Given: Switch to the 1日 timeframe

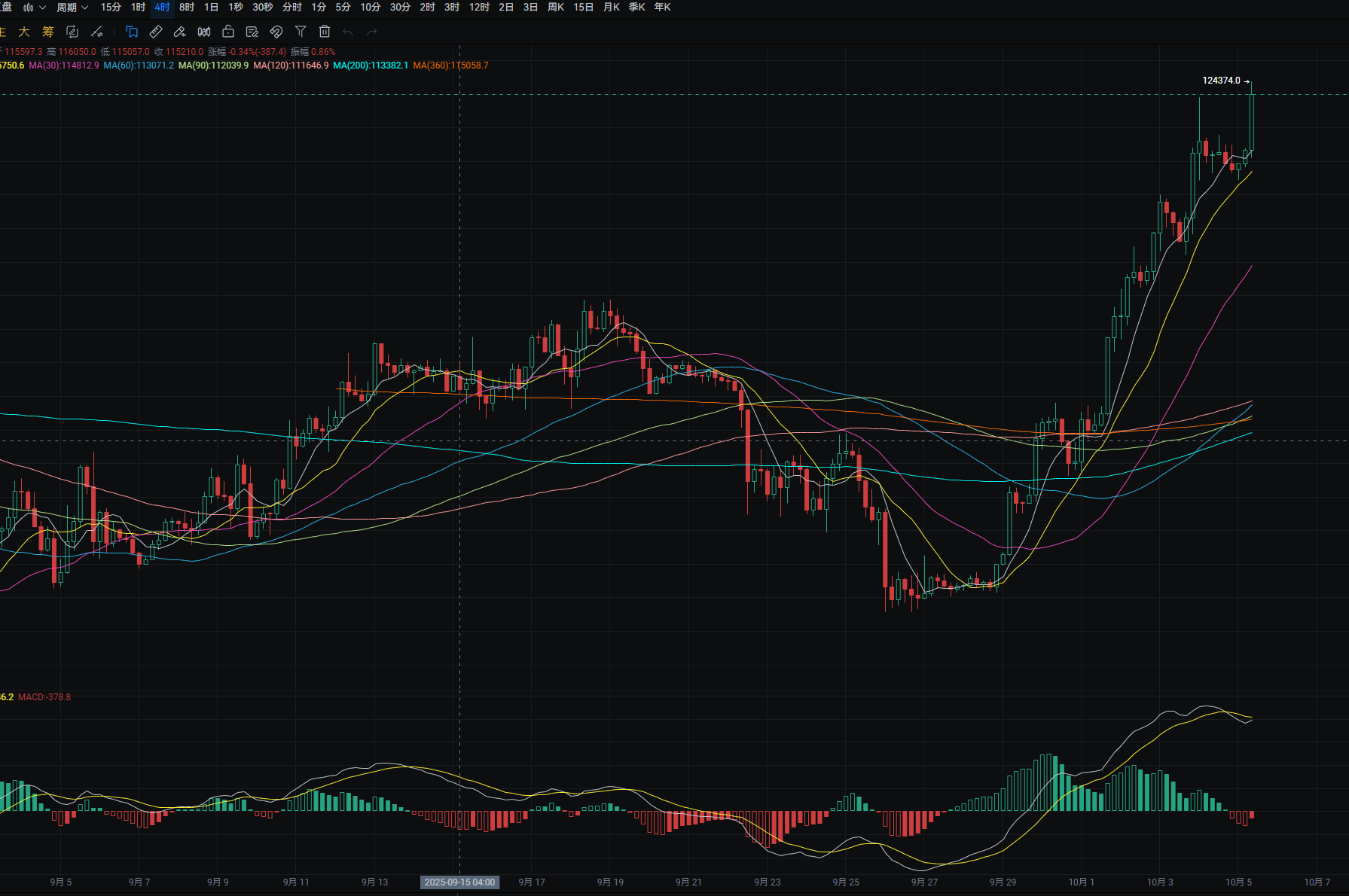Looking at the screenshot, I should [x=211, y=8].
